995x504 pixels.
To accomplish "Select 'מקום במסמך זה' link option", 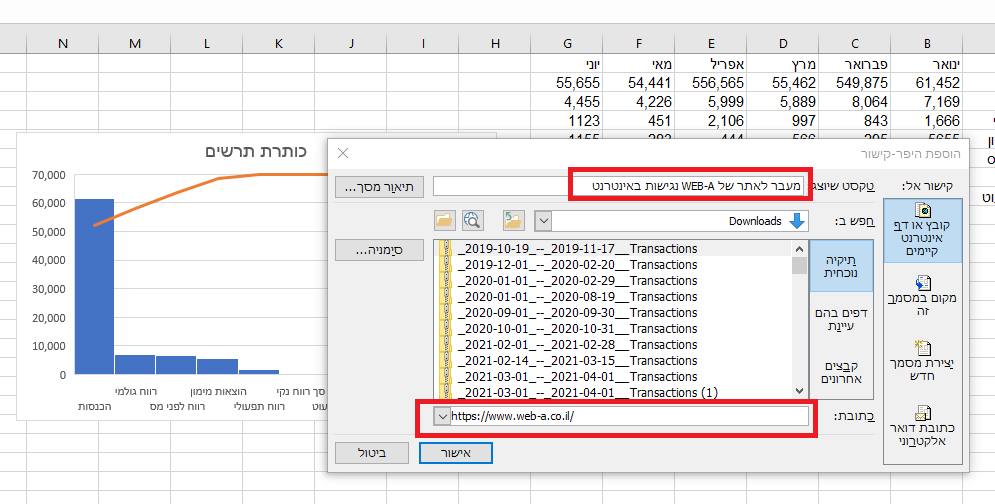I will pyautogui.click(x=923, y=296).
